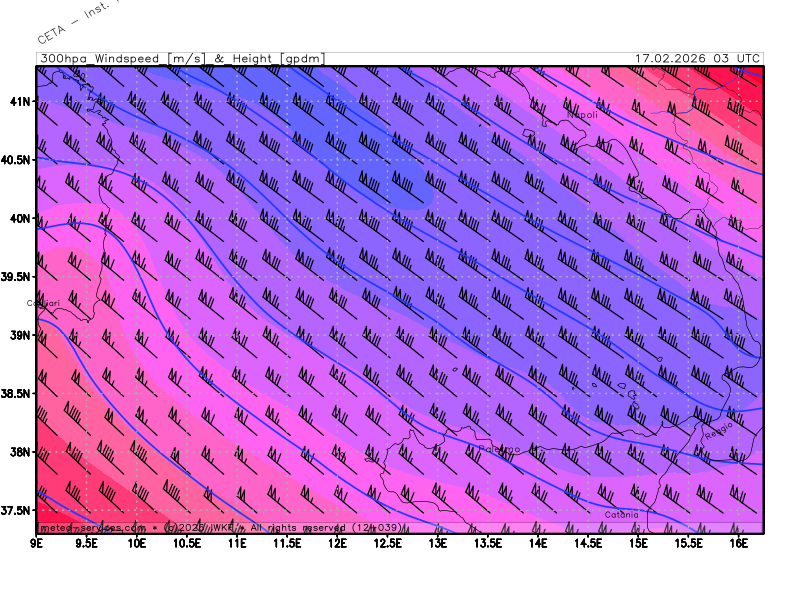Viewport: 800px width, 600px height.
Task: Click the 37.5N latitude axis label
Action: pyautogui.click(x=16, y=511)
